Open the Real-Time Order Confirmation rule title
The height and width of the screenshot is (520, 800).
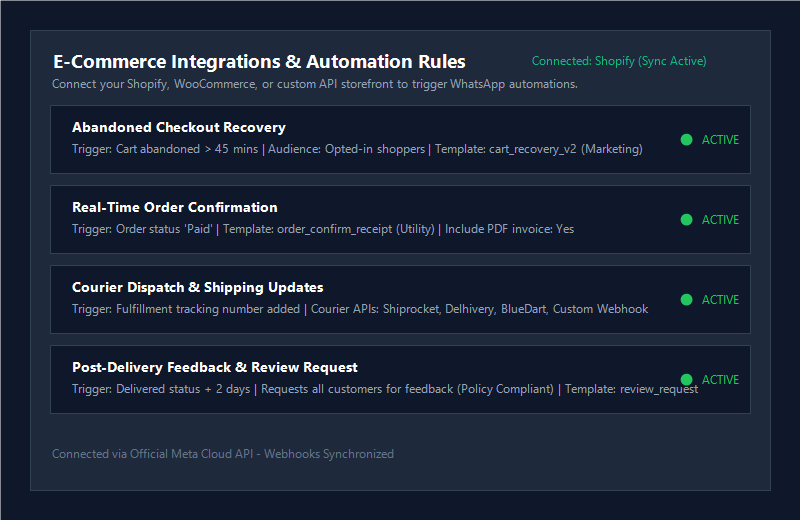pyautogui.click(x=174, y=207)
